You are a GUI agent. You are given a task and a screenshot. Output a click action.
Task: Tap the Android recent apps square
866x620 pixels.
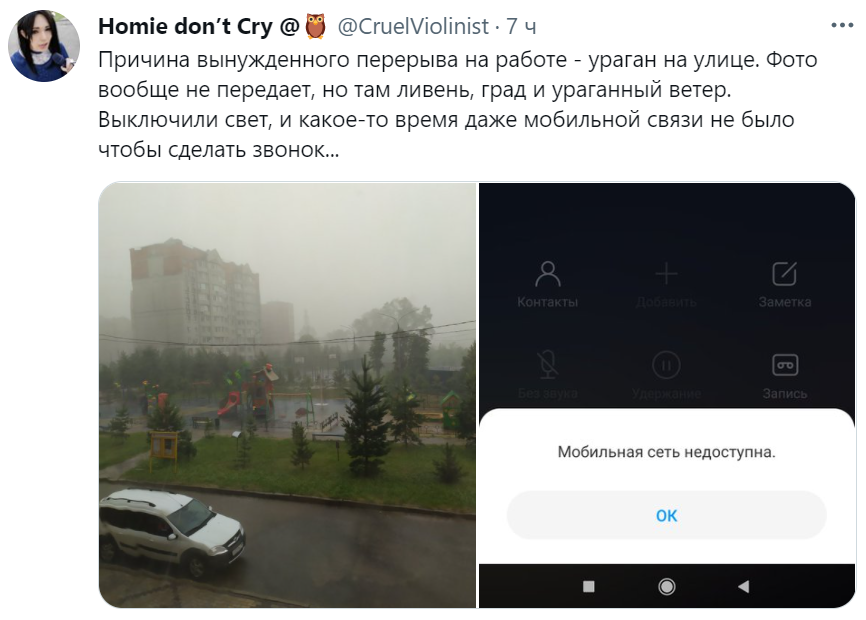tap(589, 586)
